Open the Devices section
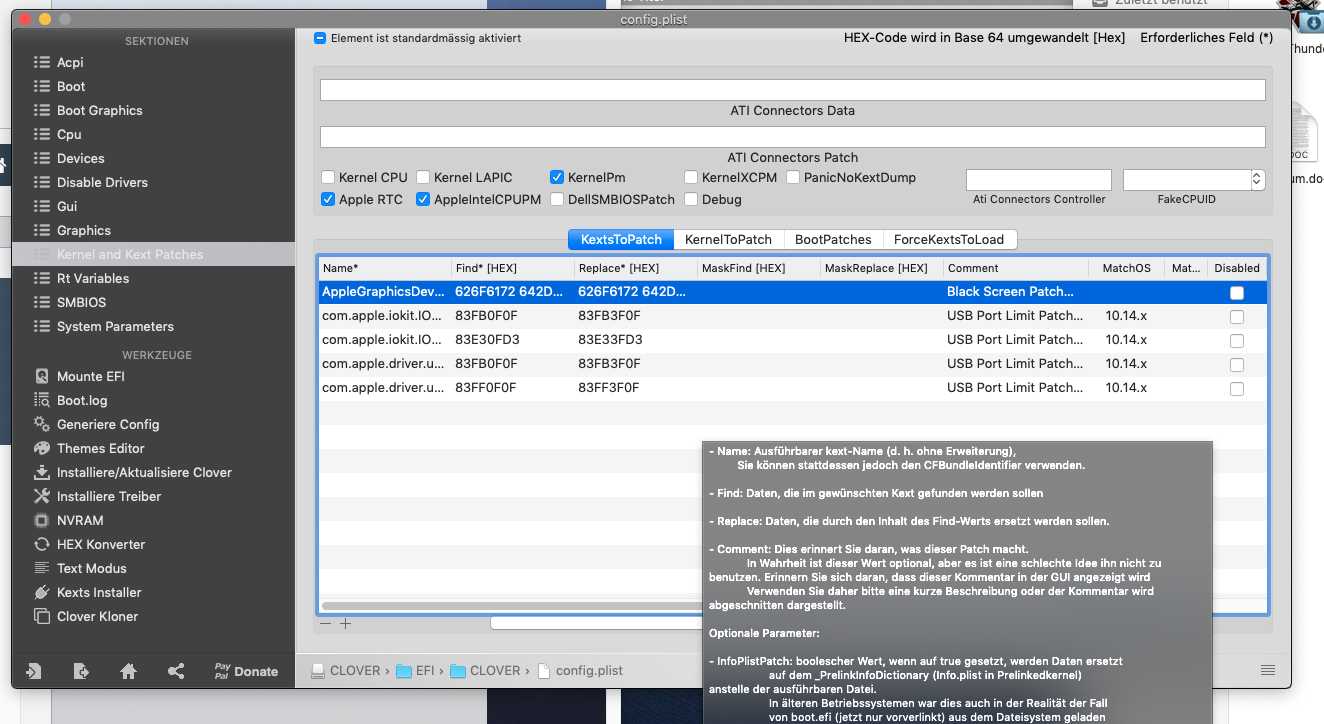 pyautogui.click(x=80, y=158)
